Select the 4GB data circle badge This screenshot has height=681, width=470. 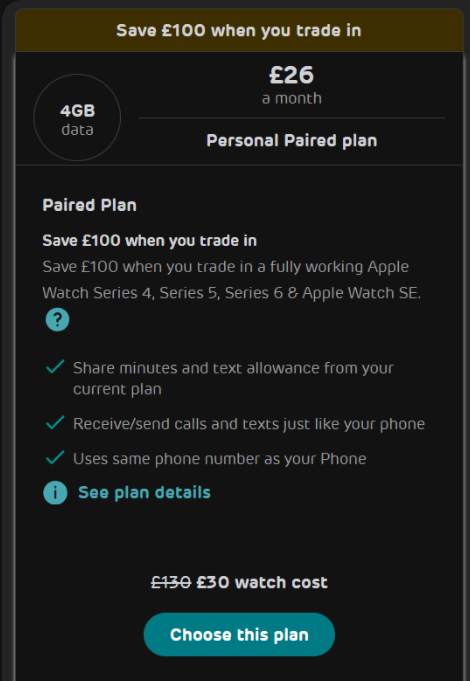click(x=77, y=118)
